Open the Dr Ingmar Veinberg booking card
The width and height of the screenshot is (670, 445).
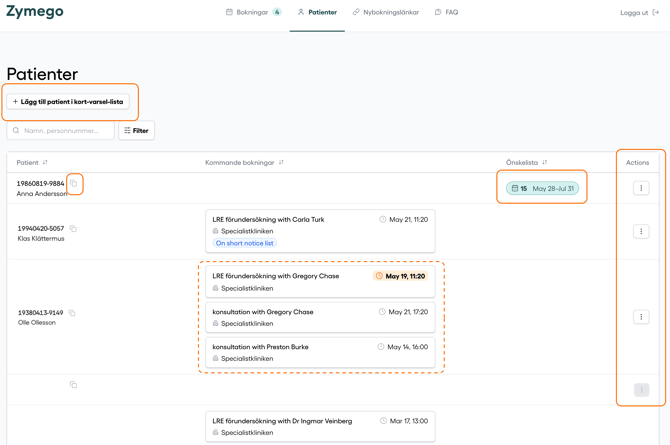point(320,427)
